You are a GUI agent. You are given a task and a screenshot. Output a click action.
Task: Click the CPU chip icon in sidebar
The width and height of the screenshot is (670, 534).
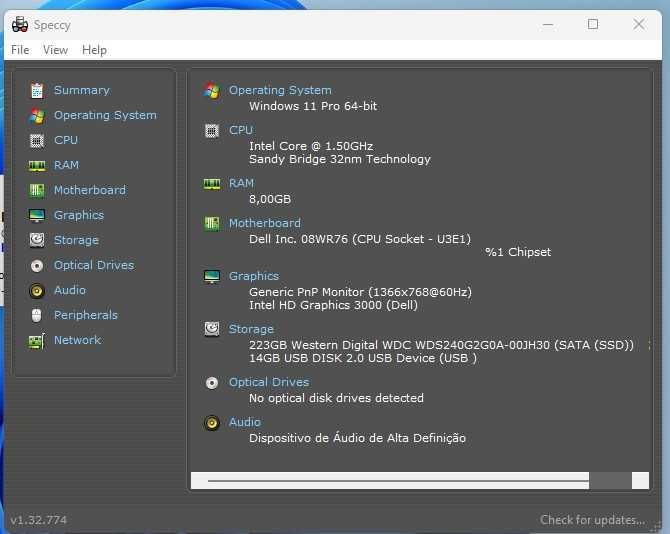point(37,141)
